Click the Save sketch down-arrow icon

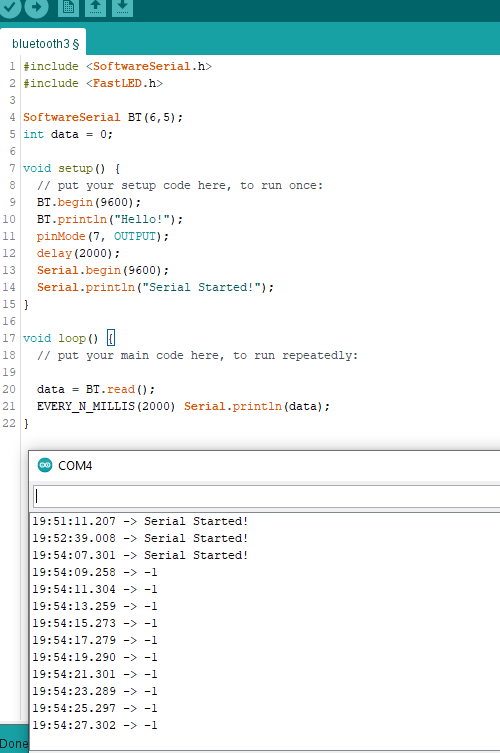coord(122,7)
